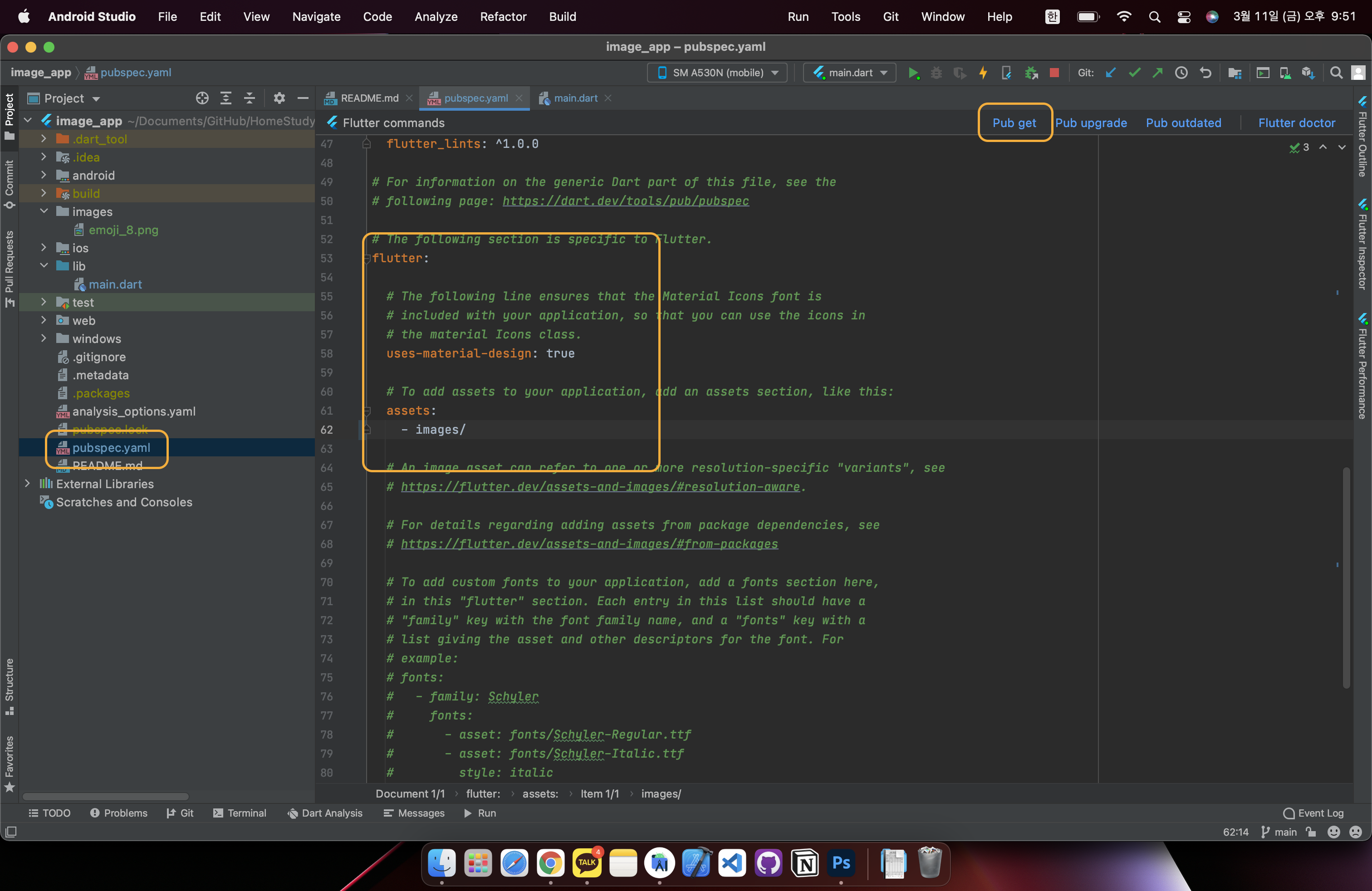Click the Git commit checkmark icon
Screen dimensions: 1372x891
[1134, 73]
